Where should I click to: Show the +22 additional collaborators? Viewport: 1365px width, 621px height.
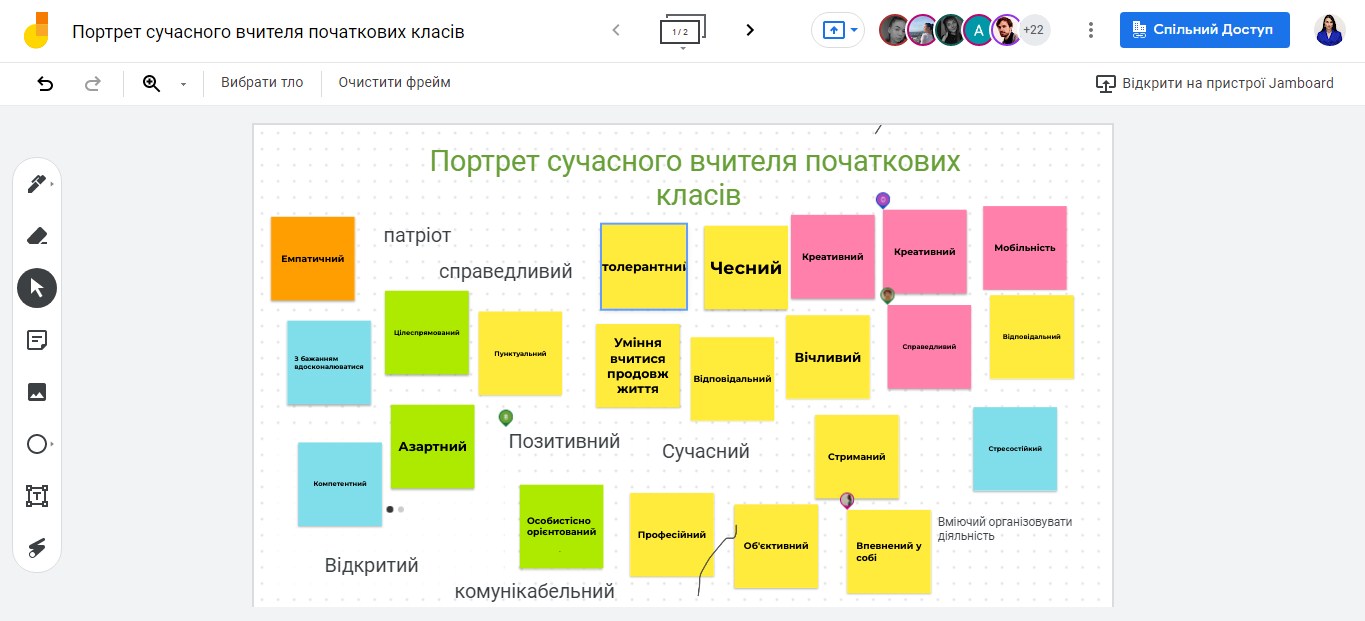pos(1034,30)
